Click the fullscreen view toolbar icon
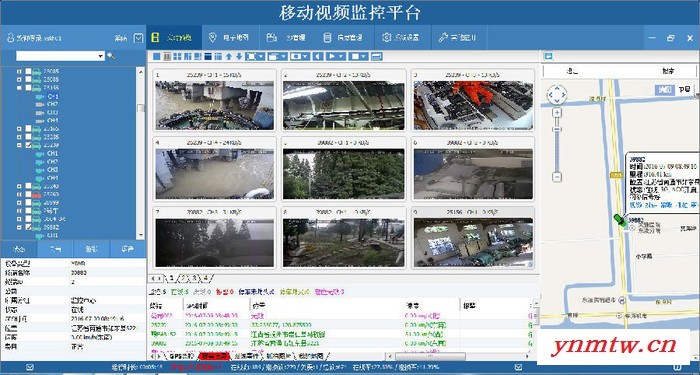The height and width of the screenshot is (375, 700). [x=252, y=56]
